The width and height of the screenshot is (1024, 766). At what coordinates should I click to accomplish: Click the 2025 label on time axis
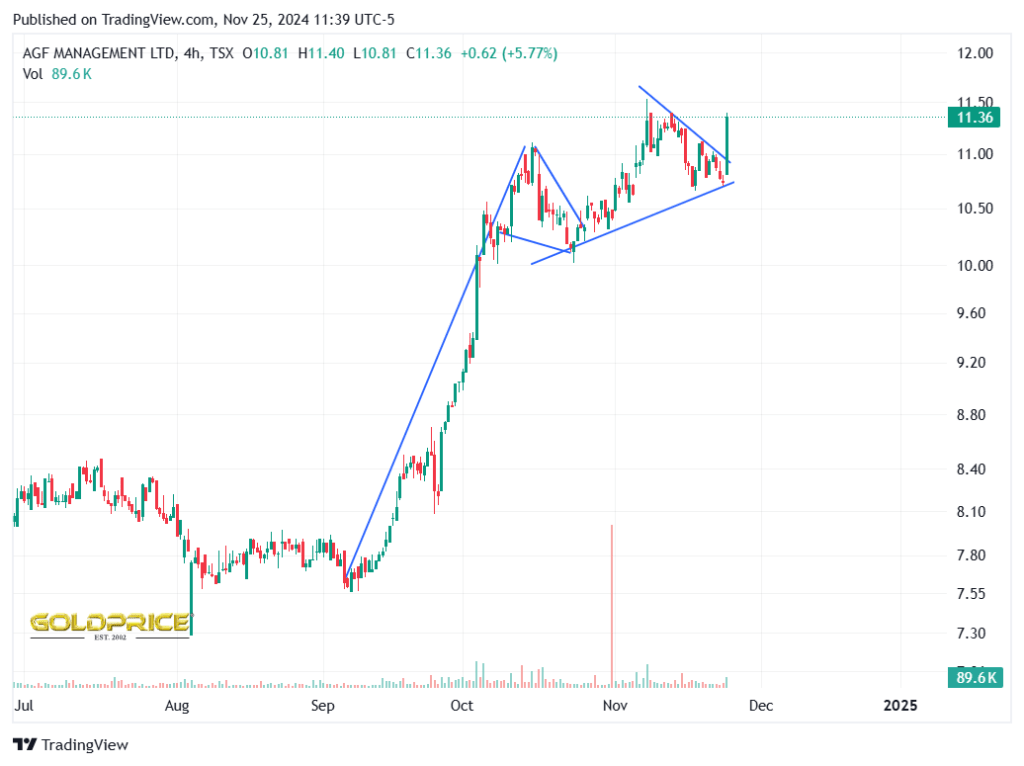(x=900, y=706)
